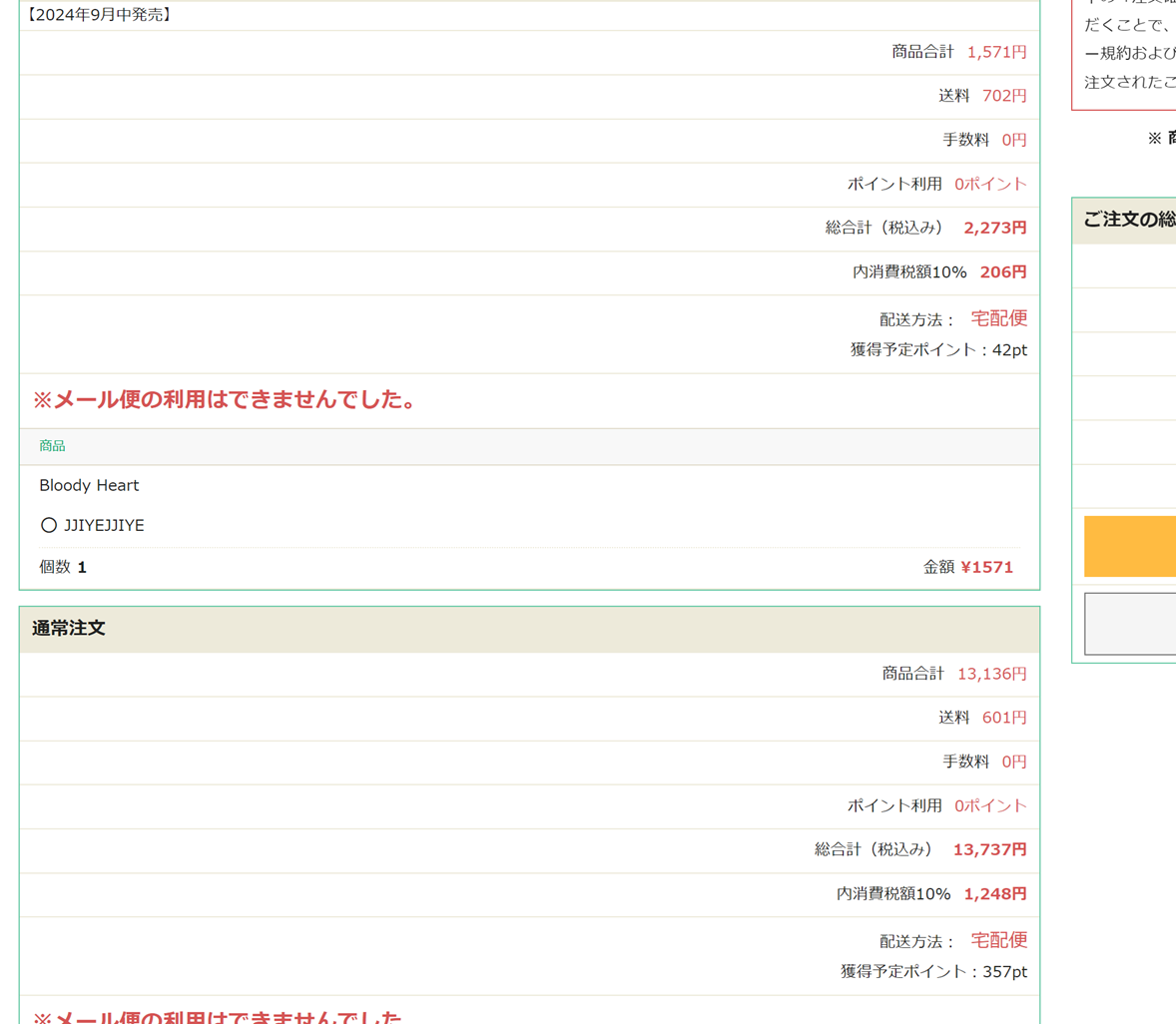Viewport: 1176px width, 1024px height.
Task: Click the circle icon beside JJIYEJJIYE
Action: coord(48,525)
